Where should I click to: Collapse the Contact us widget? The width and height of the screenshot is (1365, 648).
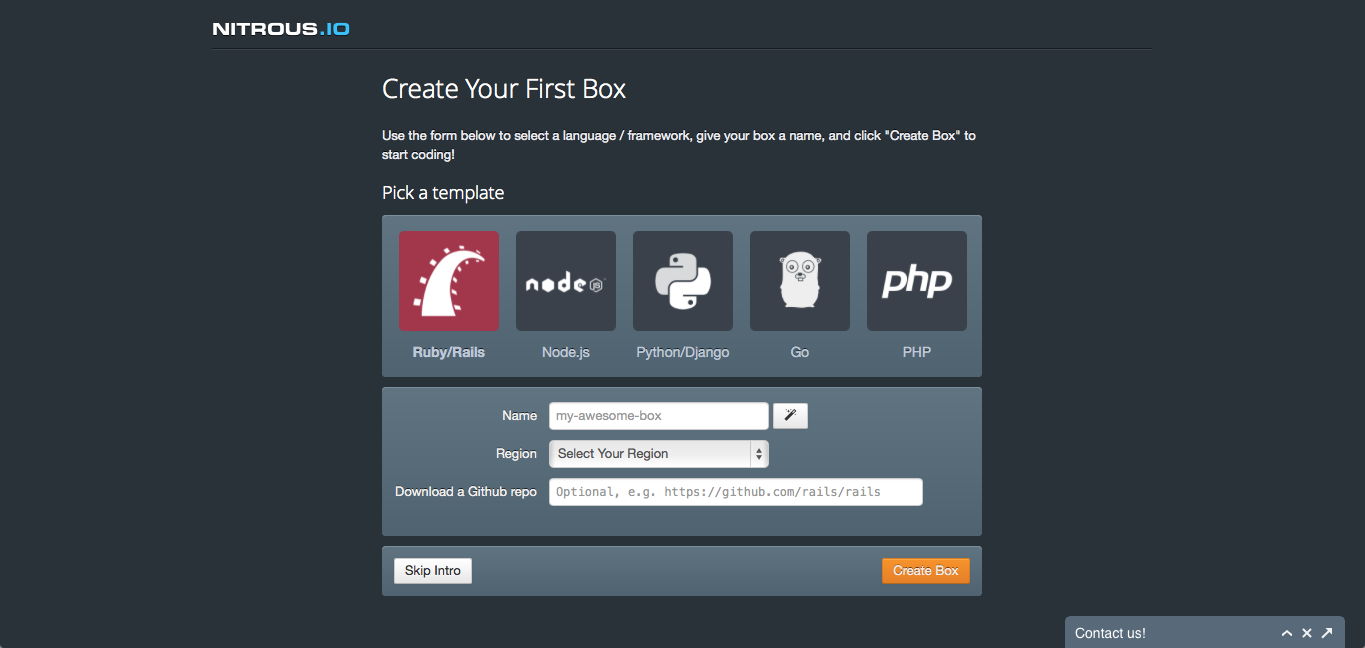click(x=1287, y=633)
